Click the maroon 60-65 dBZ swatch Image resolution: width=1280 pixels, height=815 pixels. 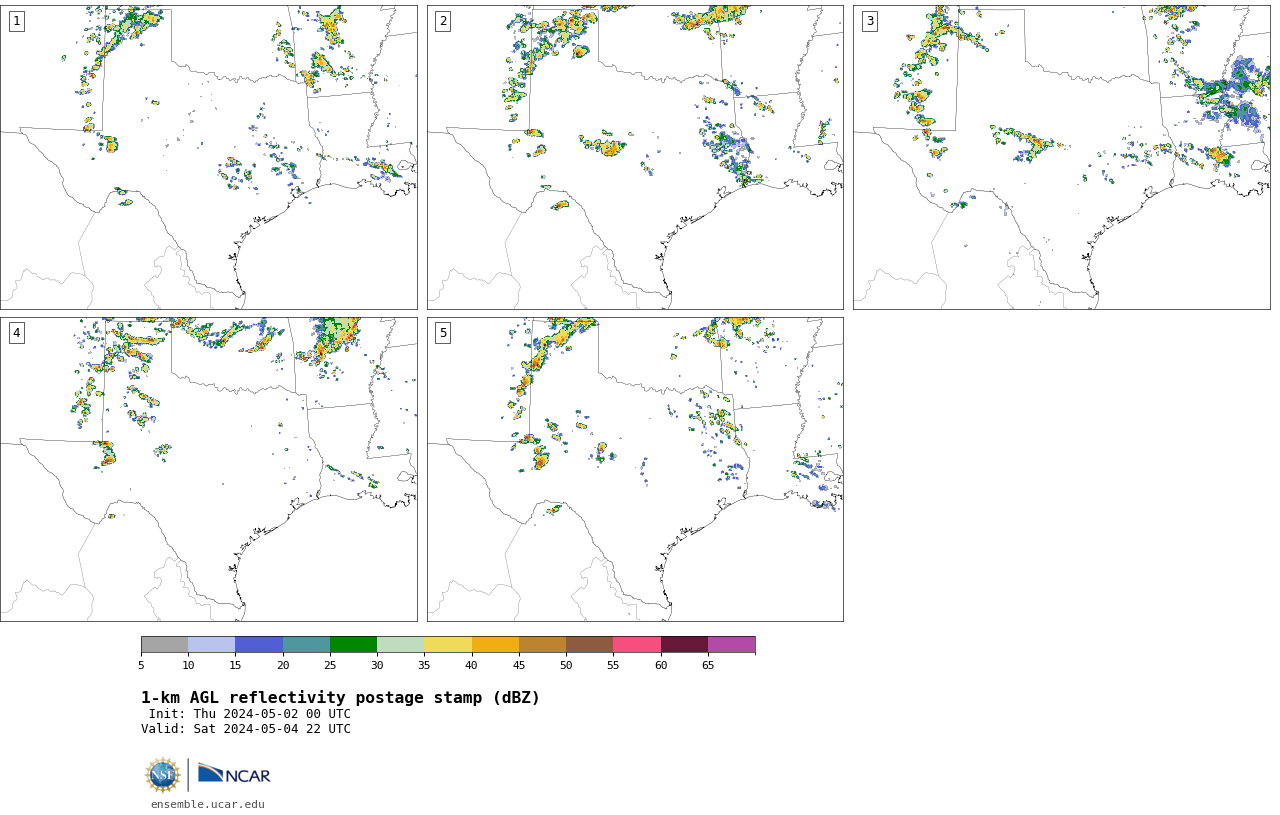pos(684,644)
